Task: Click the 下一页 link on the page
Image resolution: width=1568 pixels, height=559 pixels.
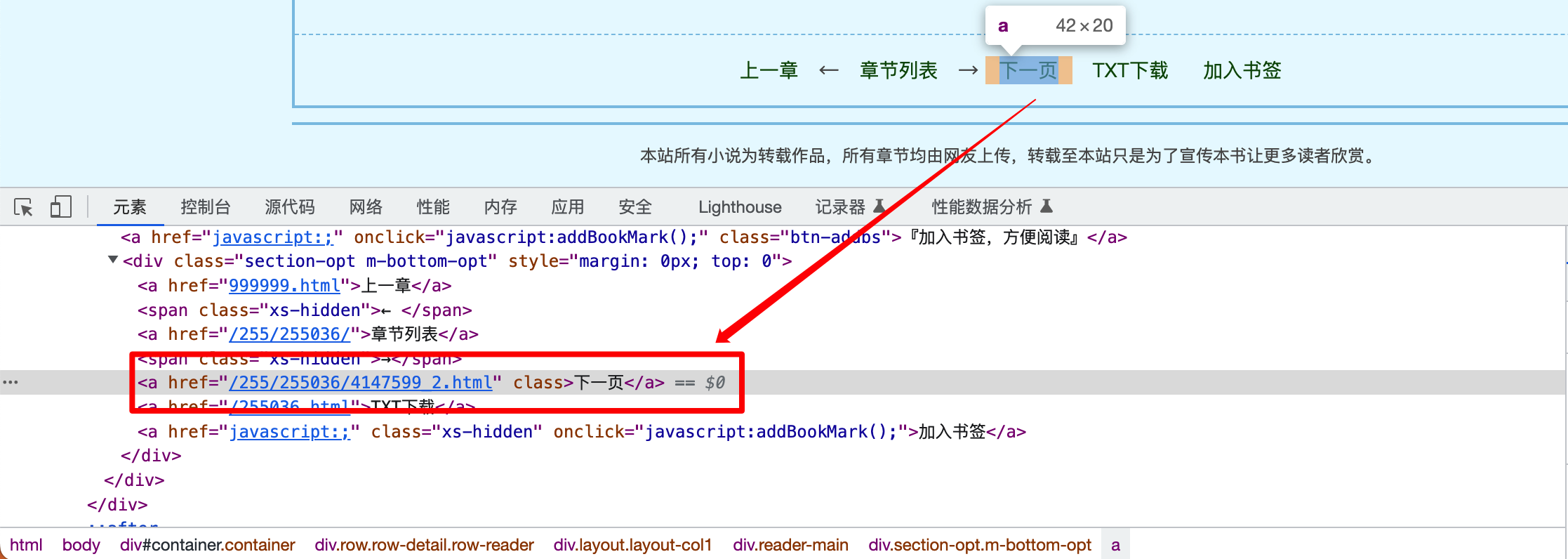Action: (1028, 70)
